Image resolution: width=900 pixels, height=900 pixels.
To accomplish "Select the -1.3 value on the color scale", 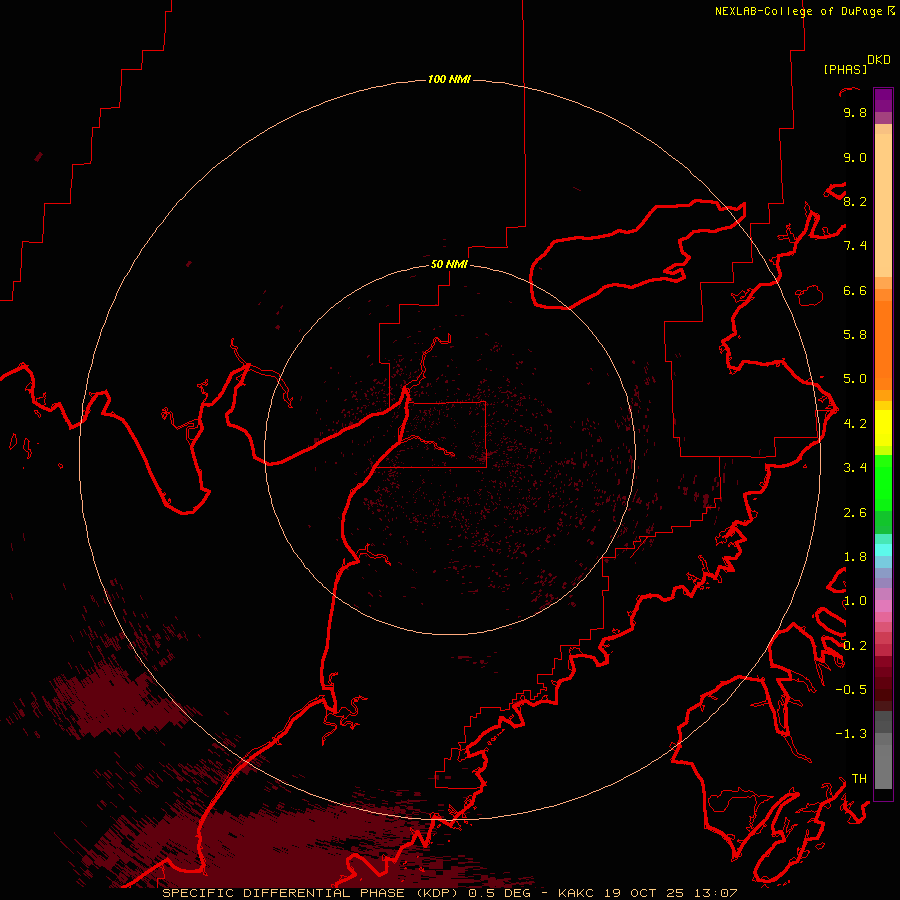I will click(x=851, y=734).
